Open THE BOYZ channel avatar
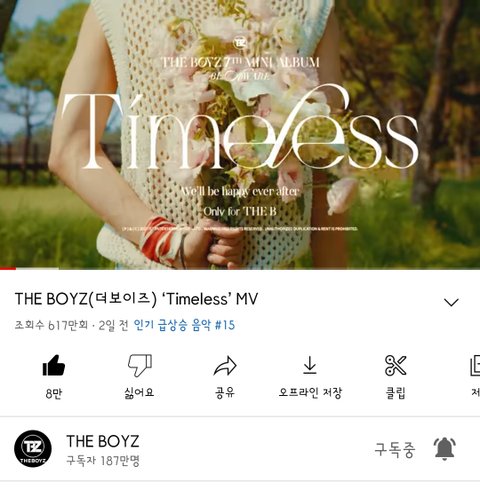This screenshot has height=490, width=480. 33,449
